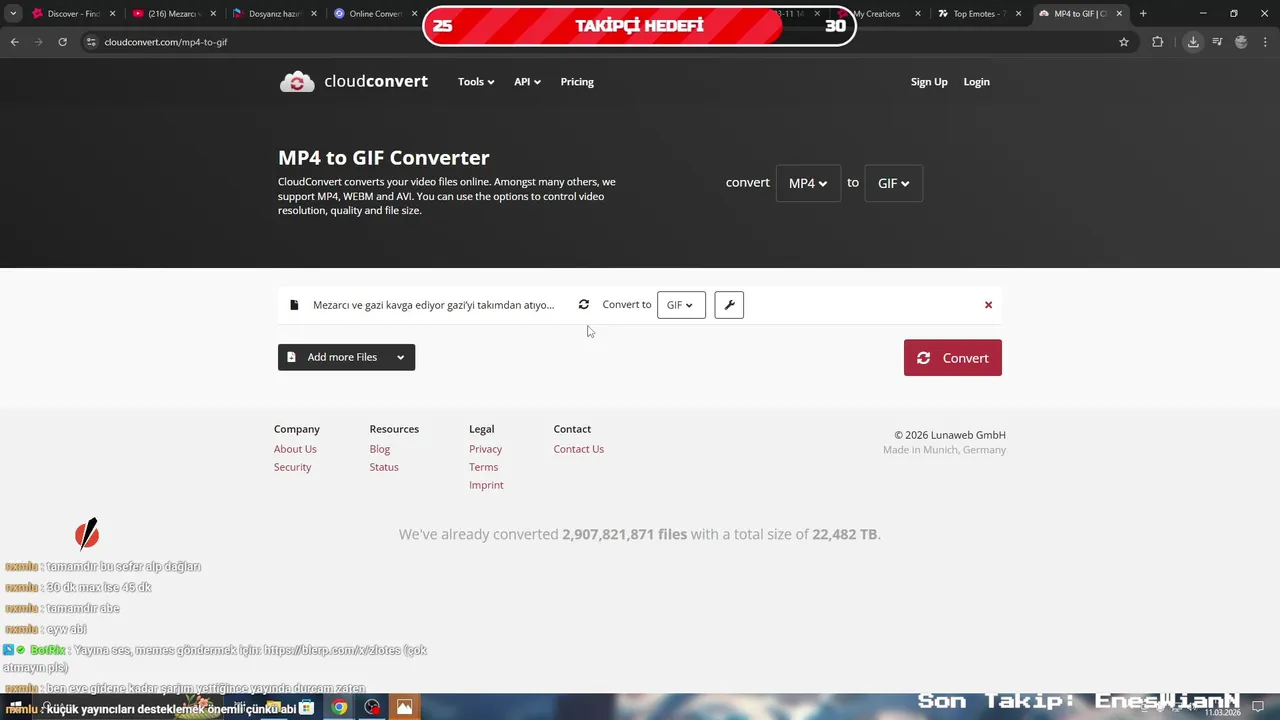Open the Blog footer link
The width and height of the screenshot is (1280, 720).
click(380, 449)
